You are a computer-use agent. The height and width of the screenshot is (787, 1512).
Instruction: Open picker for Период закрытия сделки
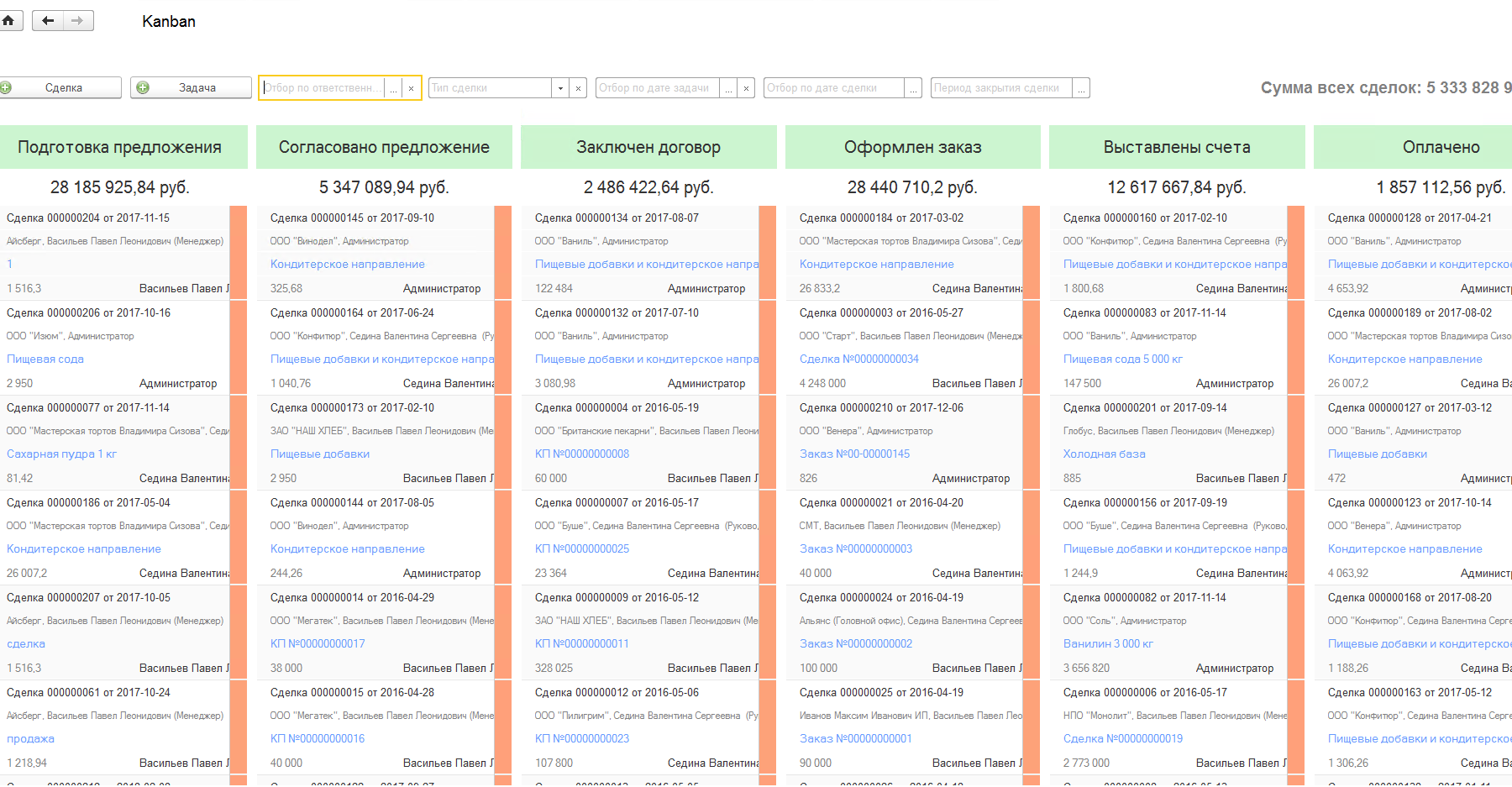click(x=1081, y=88)
